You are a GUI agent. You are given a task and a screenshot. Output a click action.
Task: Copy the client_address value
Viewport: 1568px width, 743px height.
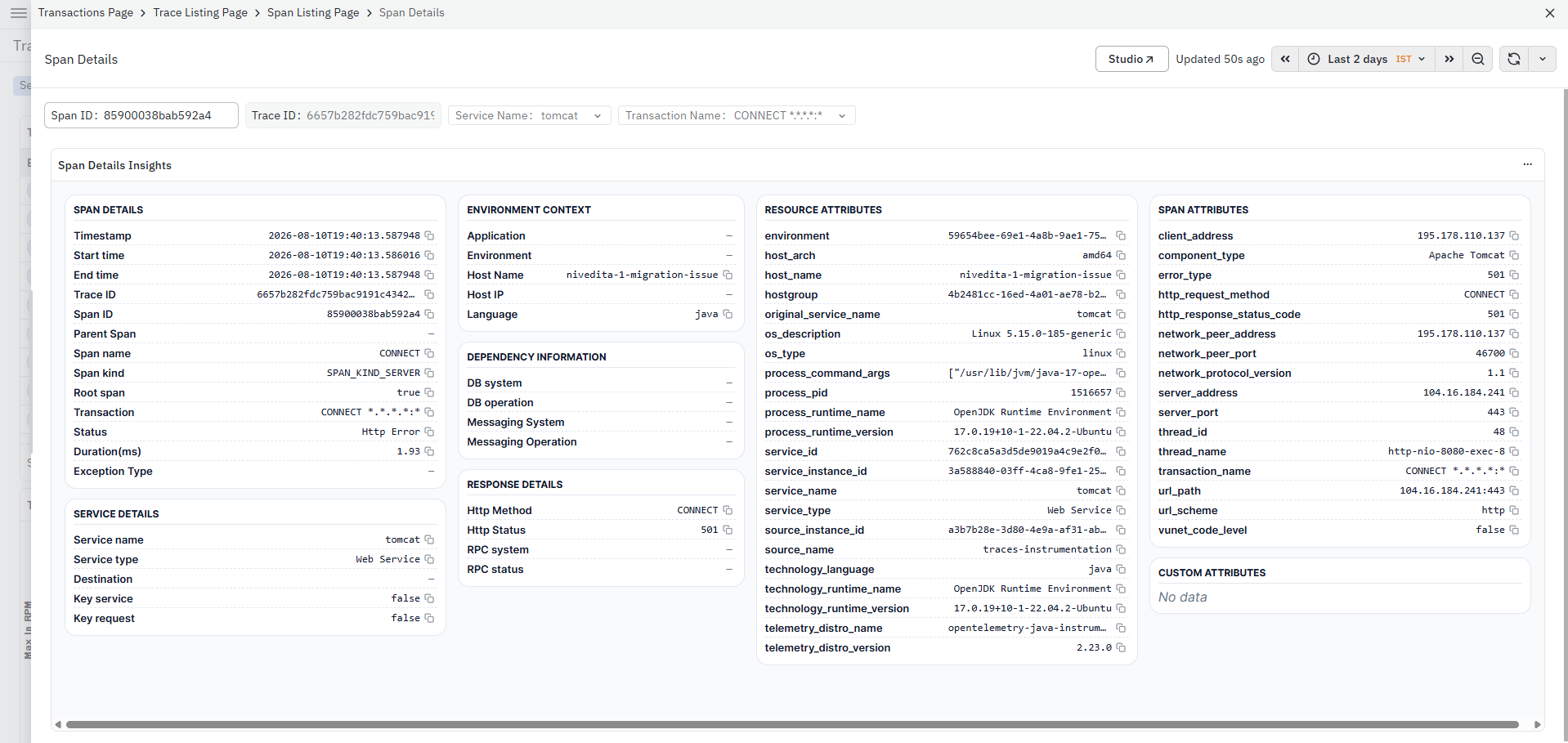coord(1514,235)
